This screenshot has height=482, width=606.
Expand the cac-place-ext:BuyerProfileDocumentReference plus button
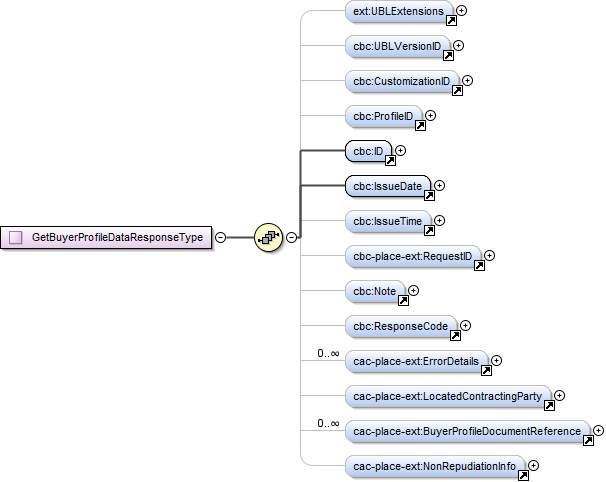[x=598, y=430]
